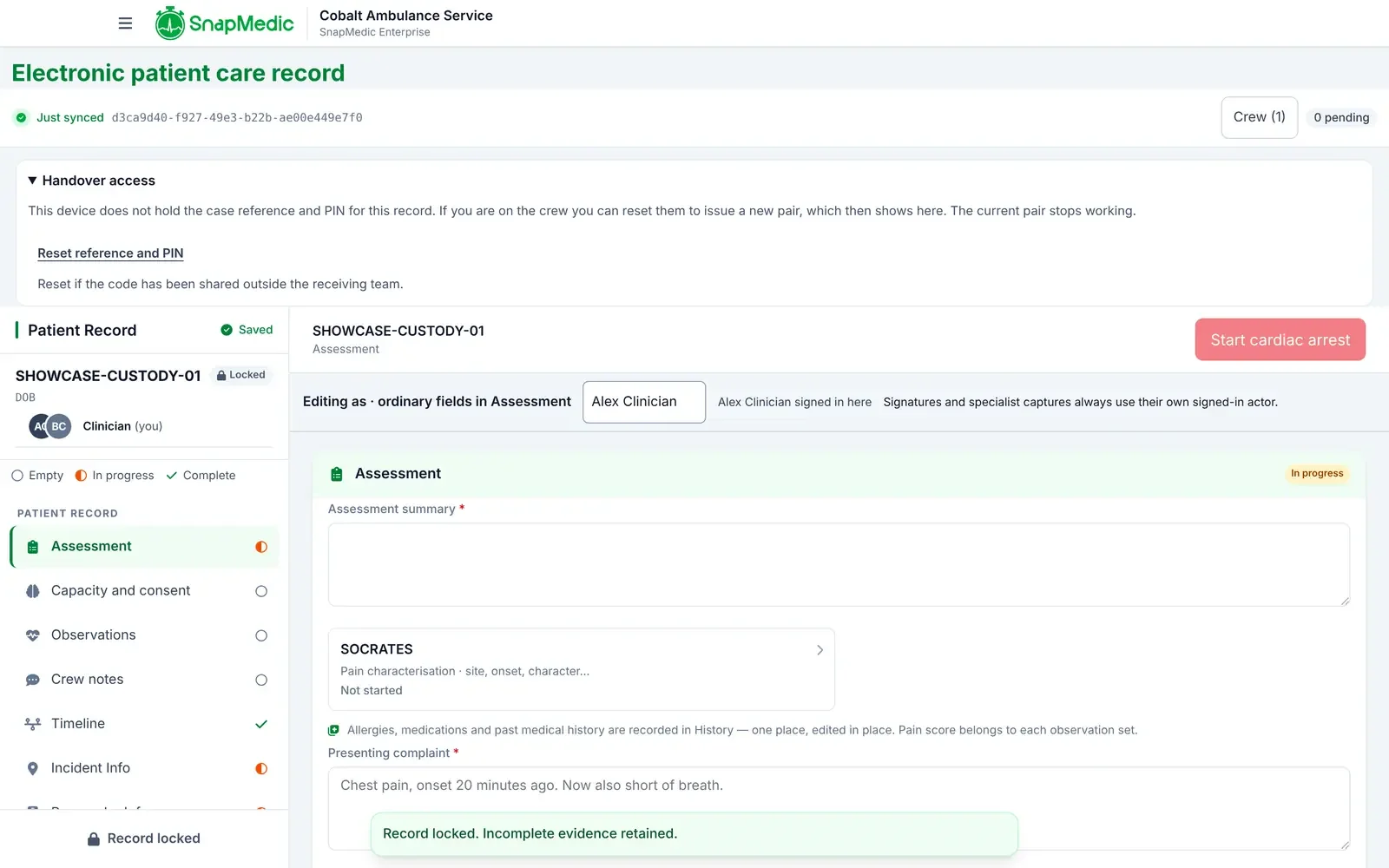The image size is (1389, 868).
Task: Click 'Alex Clinician signed in here' text
Action: point(794,402)
